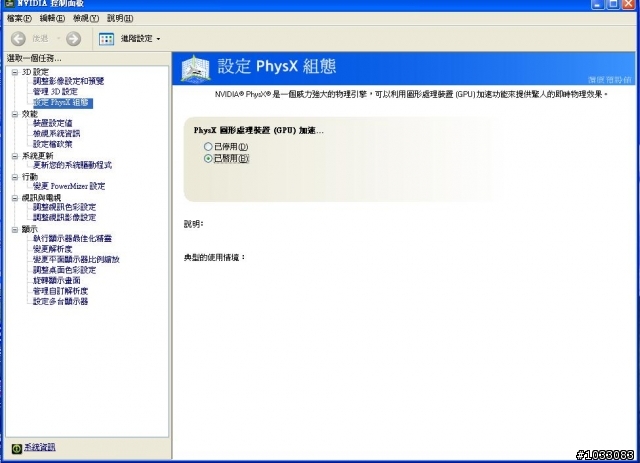
Task: Open 變更解析度 task
Action: 53,249
